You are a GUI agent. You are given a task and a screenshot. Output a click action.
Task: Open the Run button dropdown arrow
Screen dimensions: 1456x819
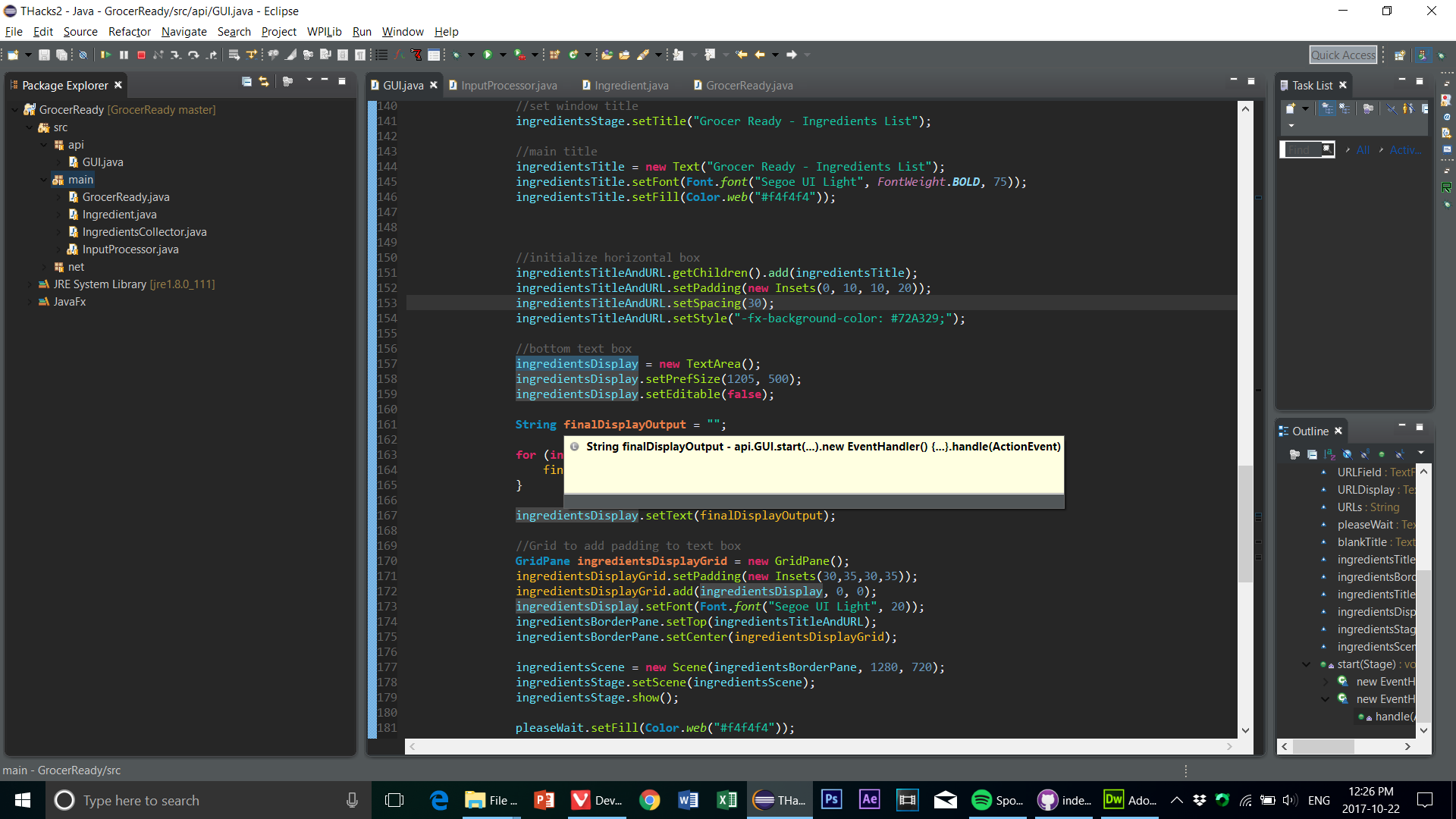pos(503,55)
